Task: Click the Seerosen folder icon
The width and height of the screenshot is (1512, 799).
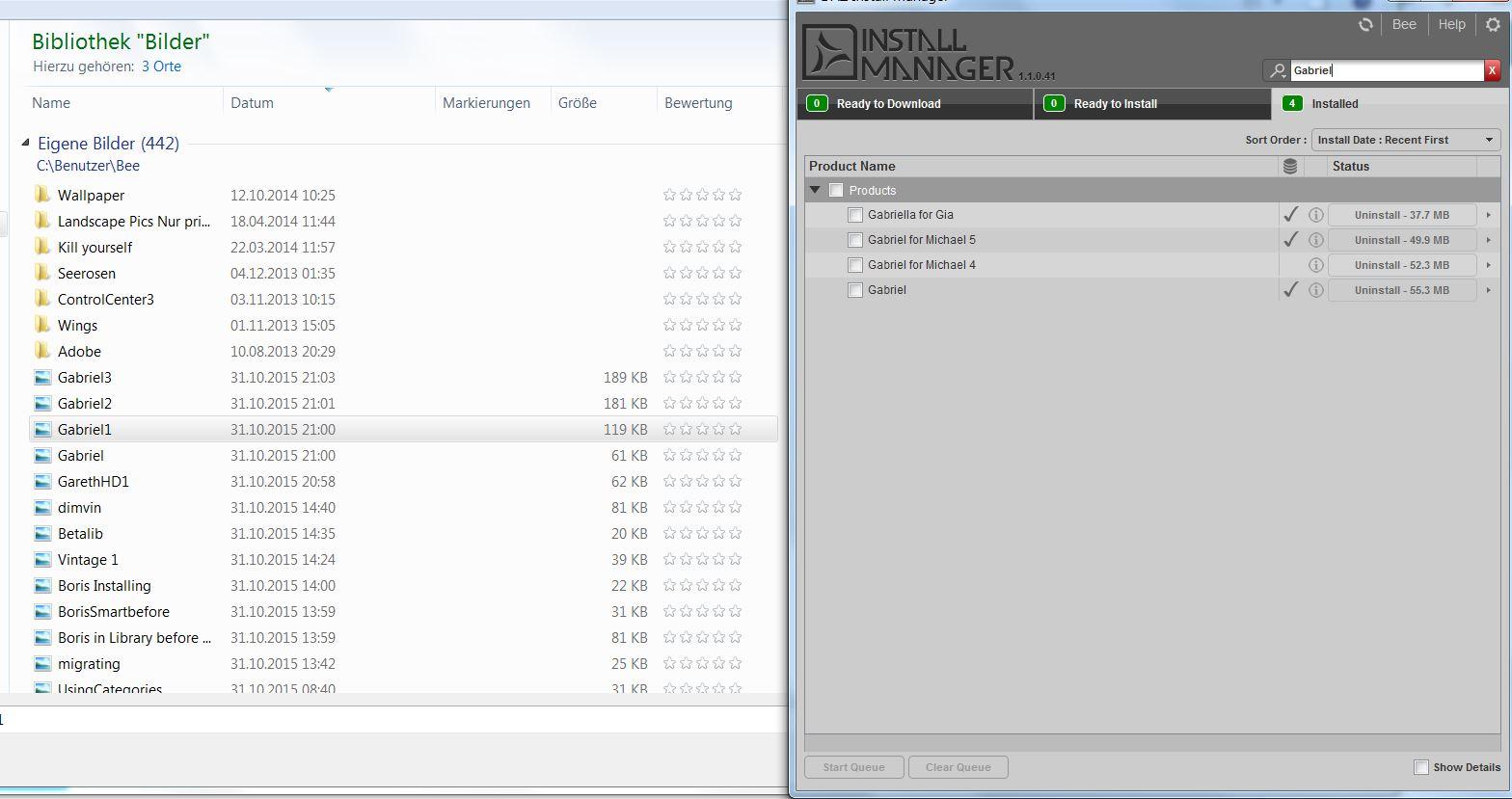Action: (42, 273)
